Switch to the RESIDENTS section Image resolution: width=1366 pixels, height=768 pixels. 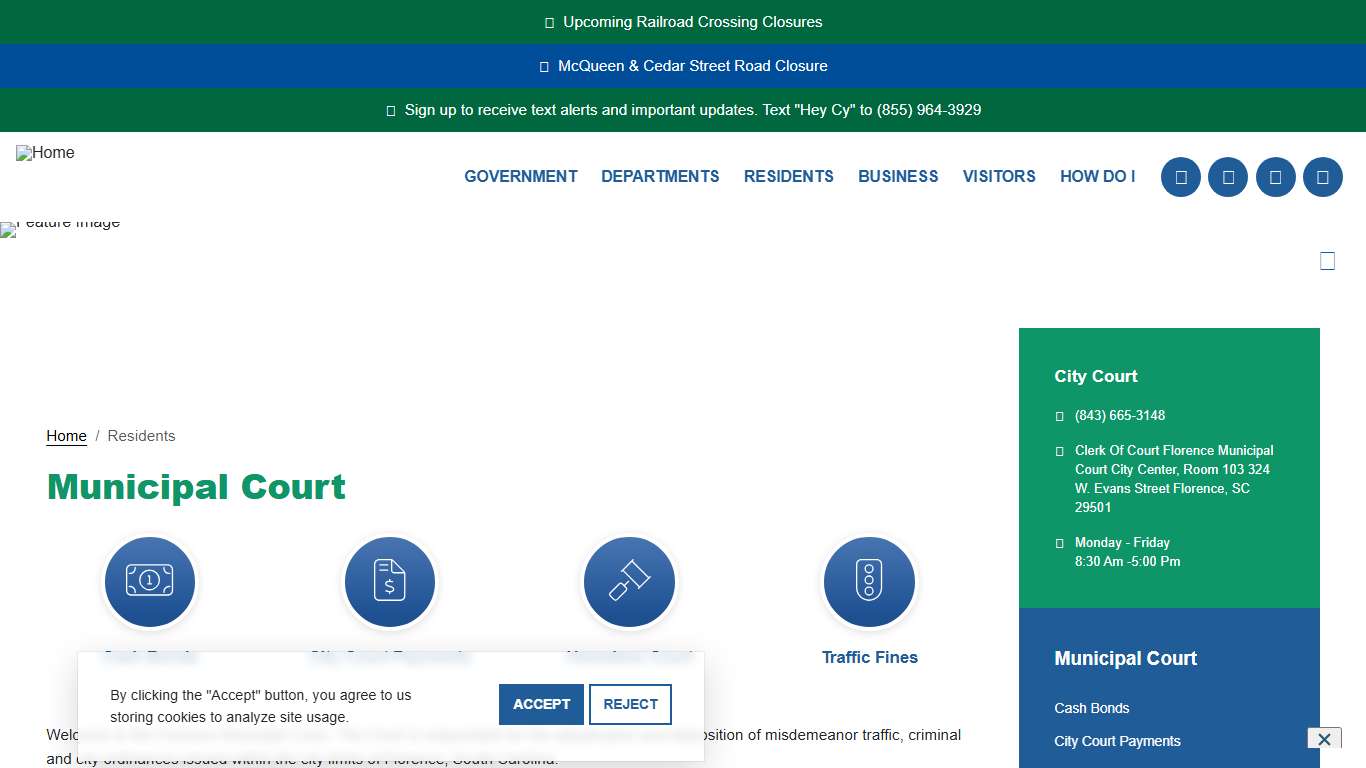point(789,176)
